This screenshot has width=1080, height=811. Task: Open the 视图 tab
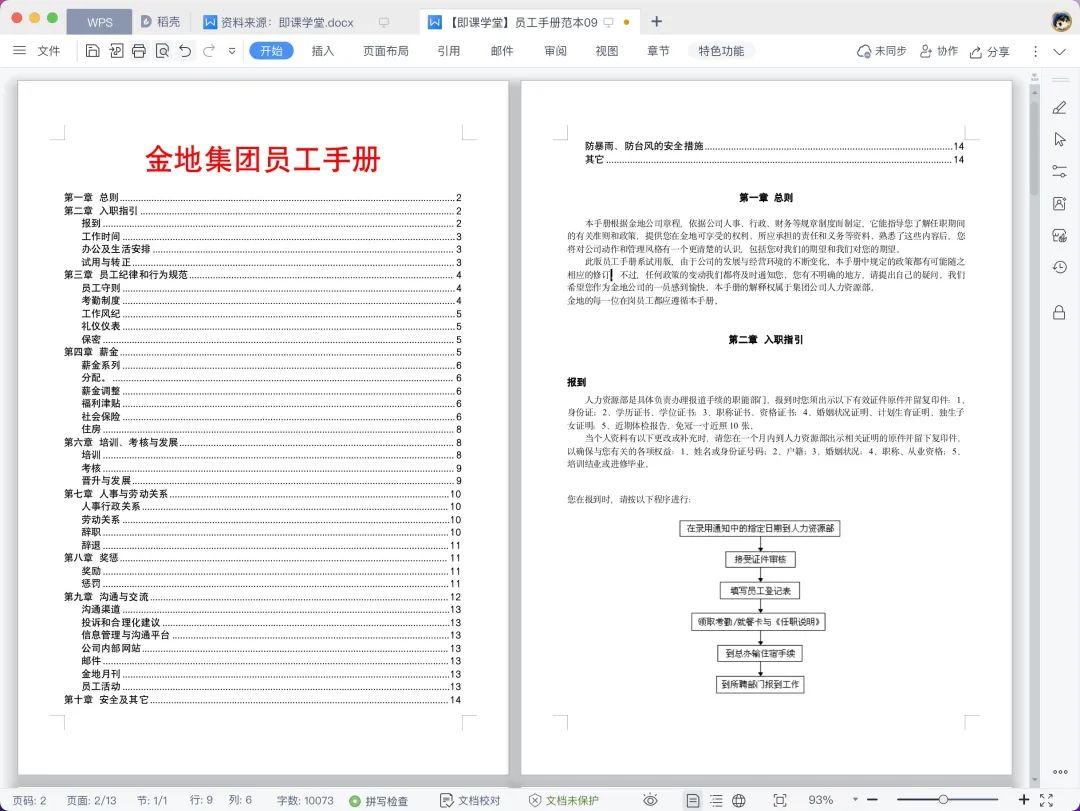click(607, 50)
